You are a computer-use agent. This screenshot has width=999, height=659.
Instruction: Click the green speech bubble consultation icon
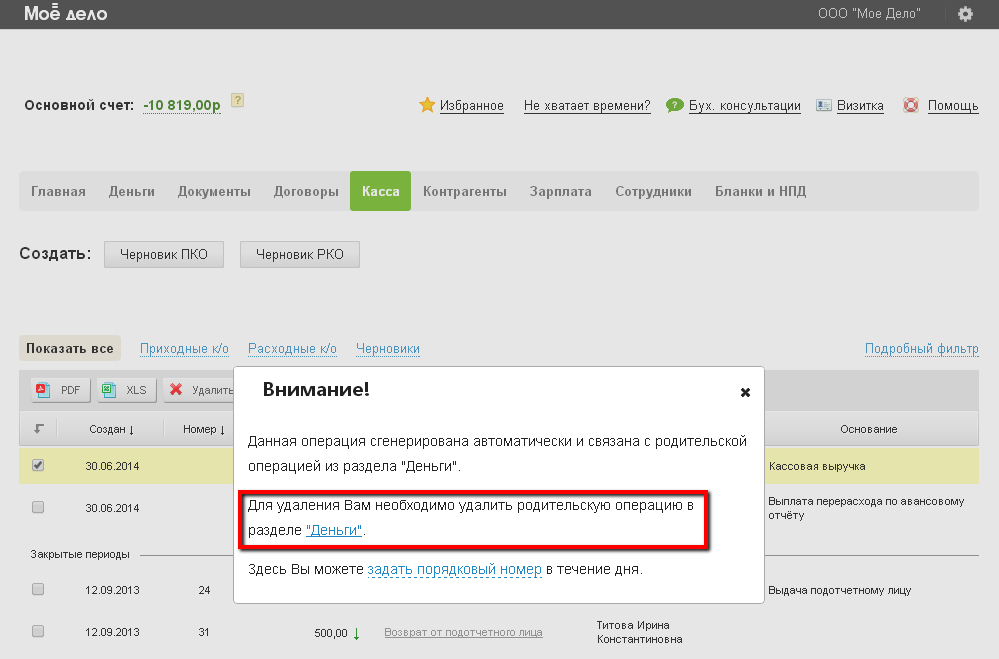click(x=674, y=105)
